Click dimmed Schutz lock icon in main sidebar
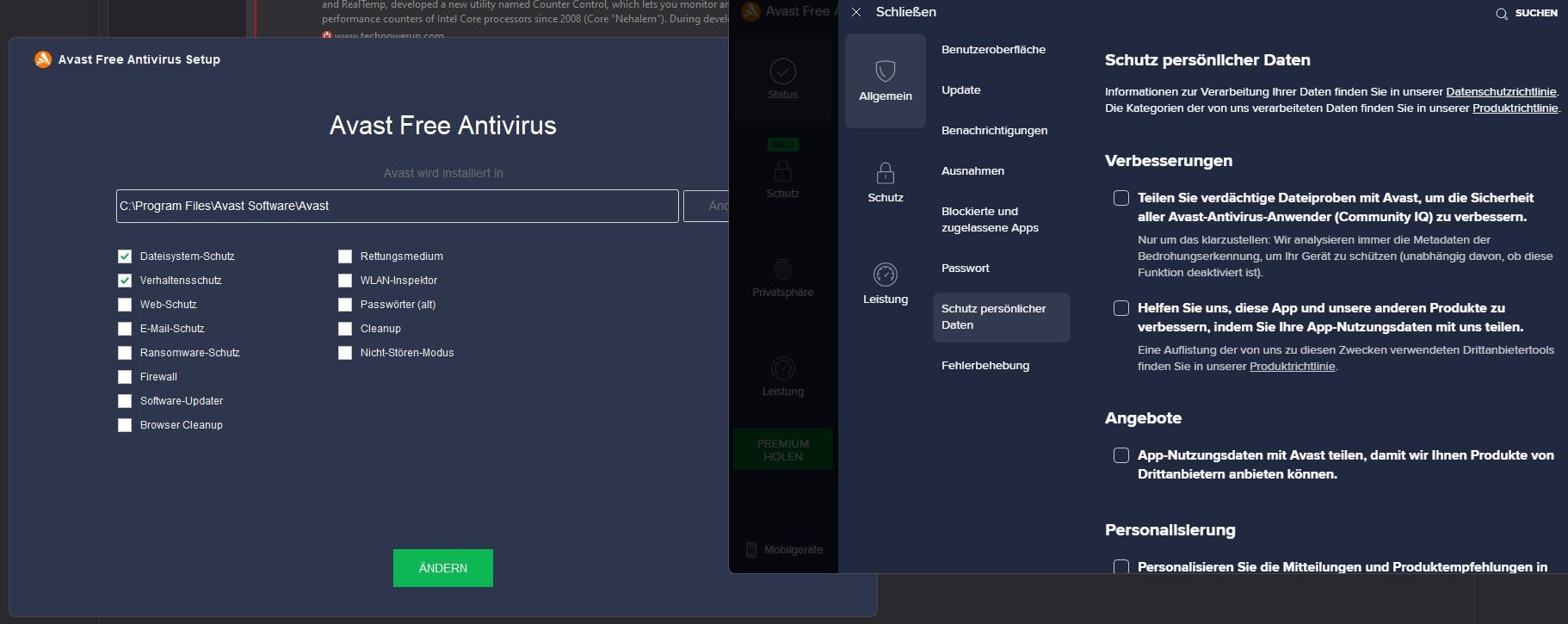Image resolution: width=1568 pixels, height=624 pixels. point(783,170)
